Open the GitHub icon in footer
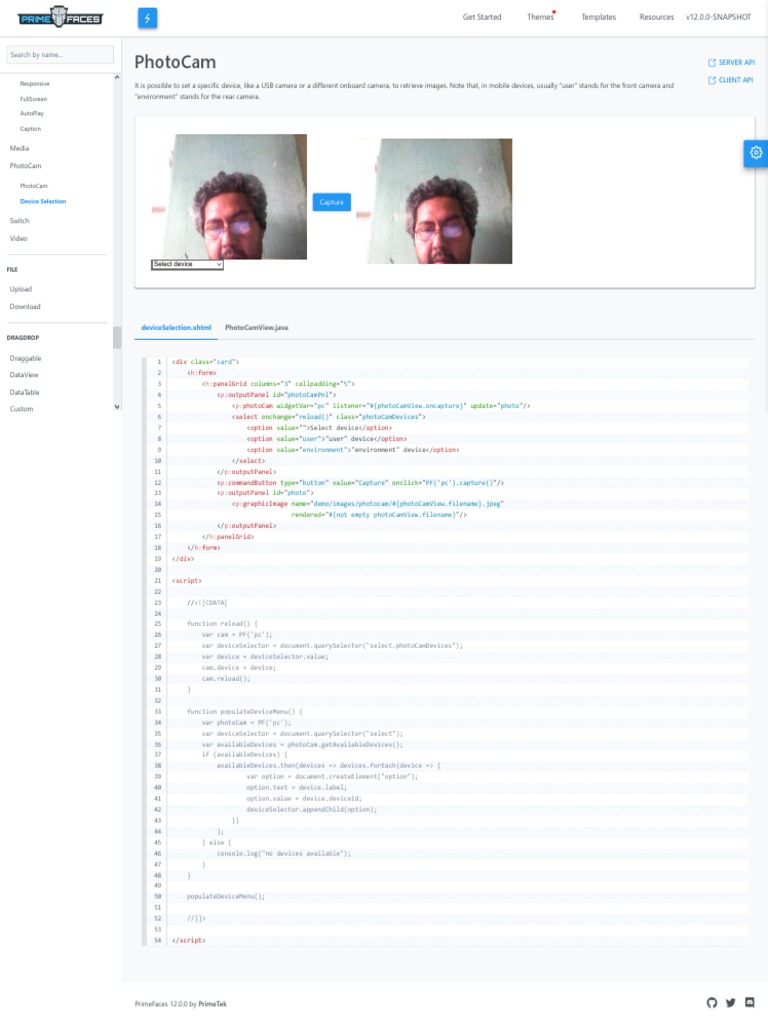 click(x=712, y=1002)
